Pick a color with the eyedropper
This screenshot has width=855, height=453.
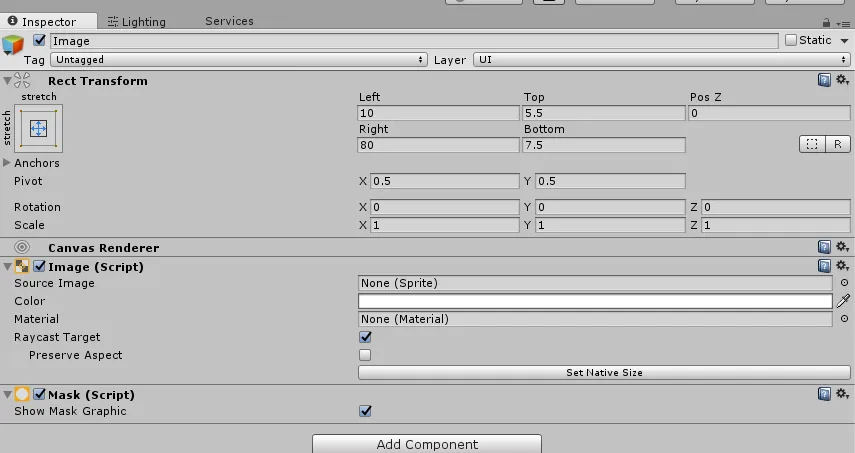[x=844, y=300]
